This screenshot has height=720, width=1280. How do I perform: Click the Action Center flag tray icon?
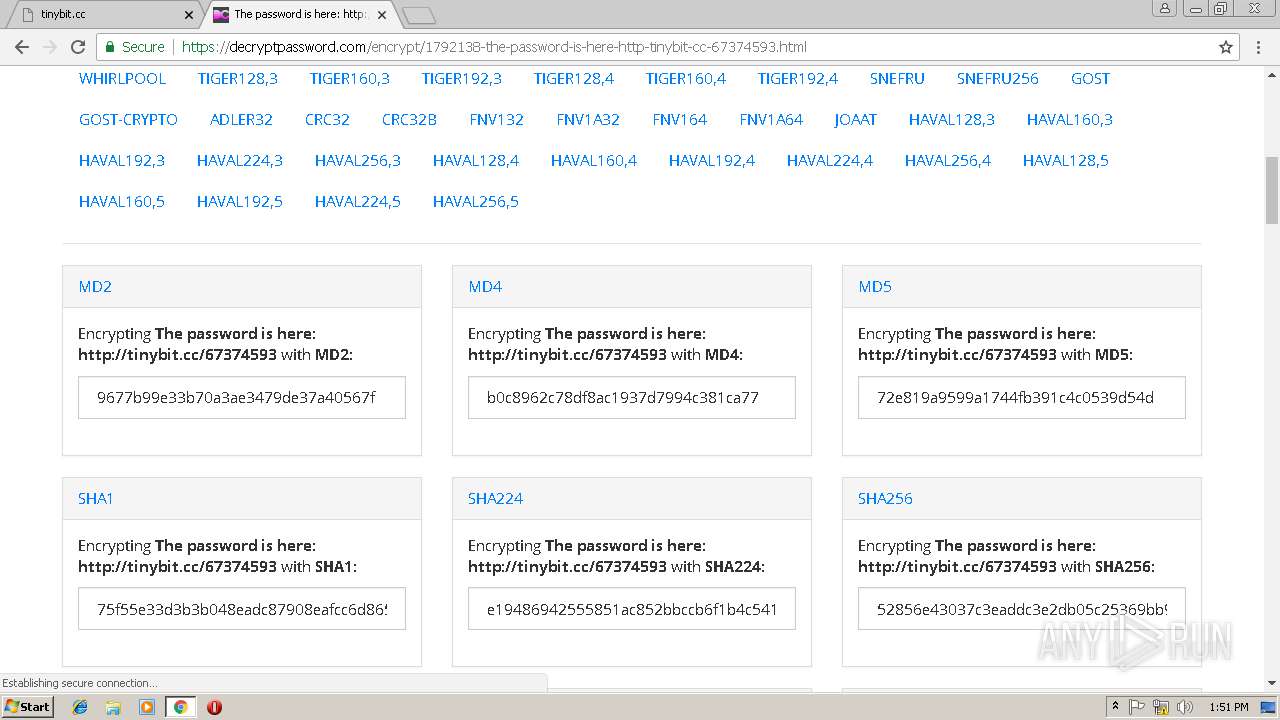point(1137,707)
